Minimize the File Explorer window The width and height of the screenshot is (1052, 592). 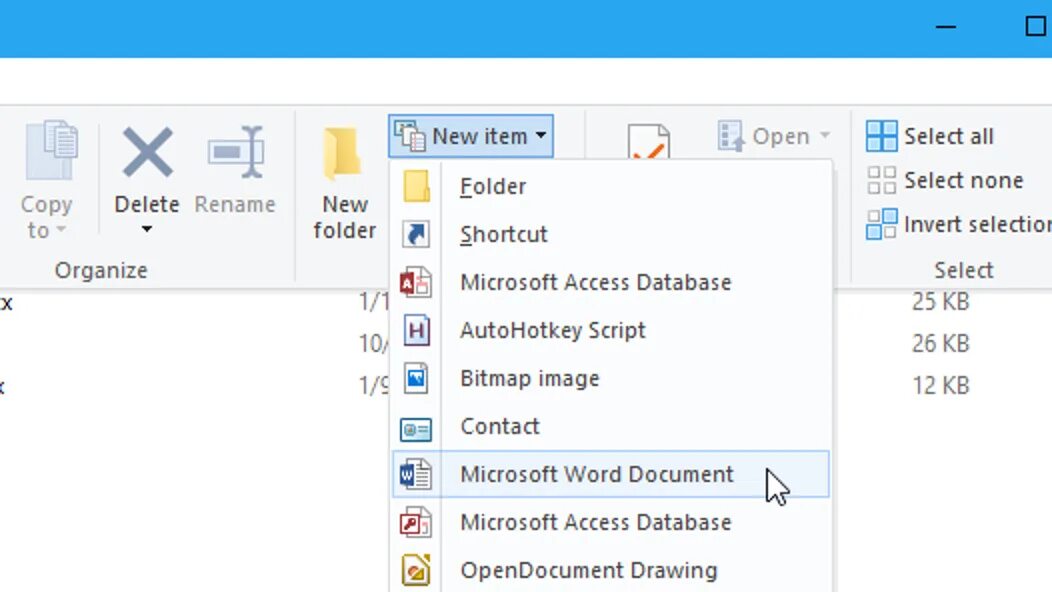coord(945,27)
